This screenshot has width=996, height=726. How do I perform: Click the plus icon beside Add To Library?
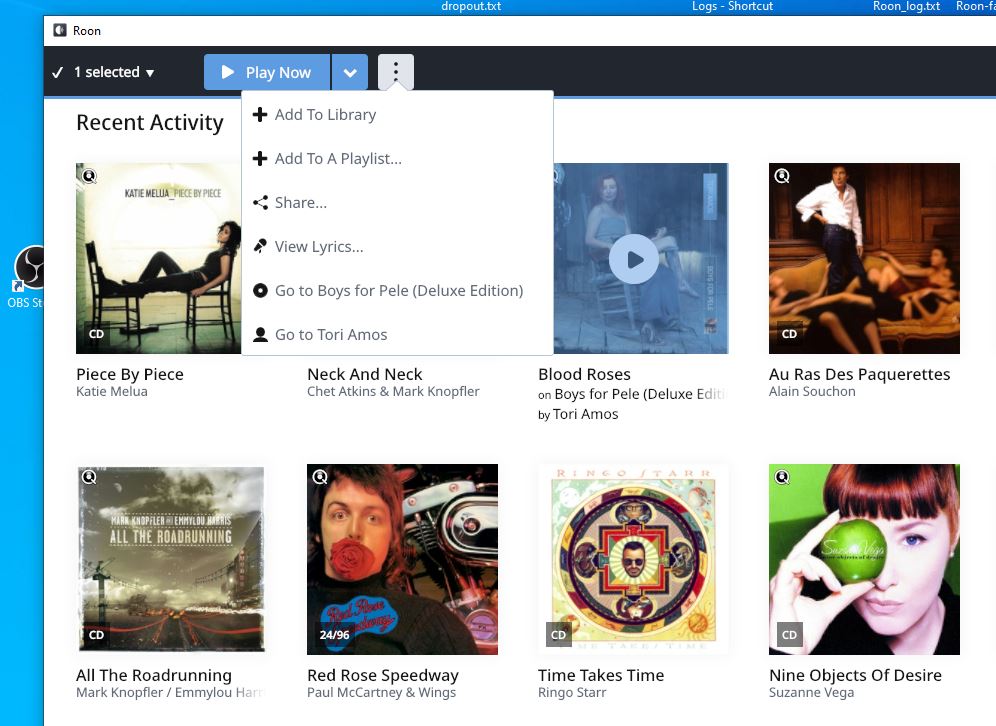pyautogui.click(x=260, y=114)
